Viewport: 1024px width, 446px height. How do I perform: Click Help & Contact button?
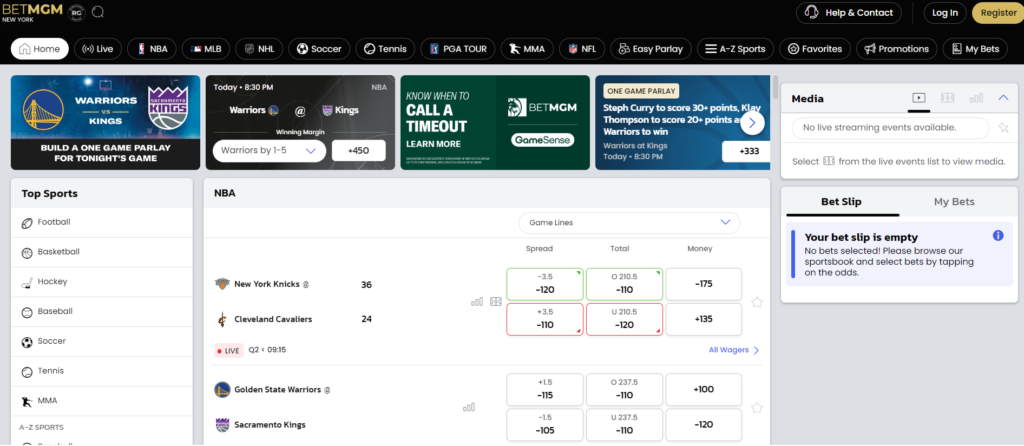point(849,13)
